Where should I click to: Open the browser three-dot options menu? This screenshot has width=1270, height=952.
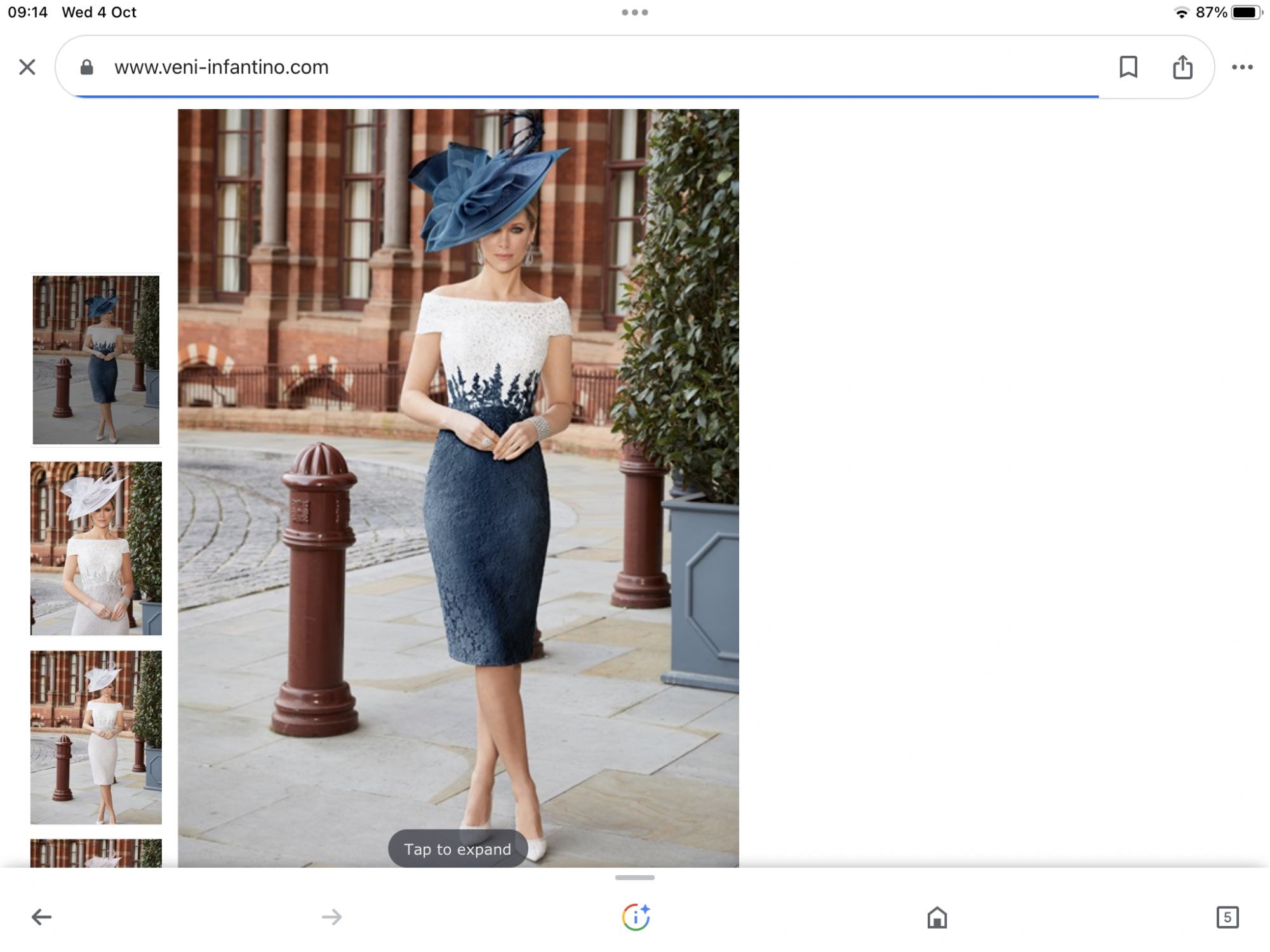[1242, 67]
